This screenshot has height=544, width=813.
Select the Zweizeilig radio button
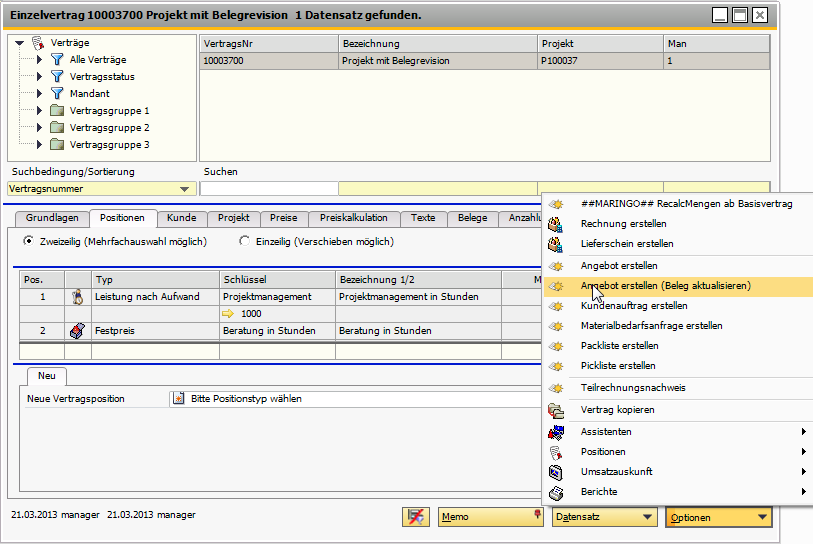click(28, 242)
